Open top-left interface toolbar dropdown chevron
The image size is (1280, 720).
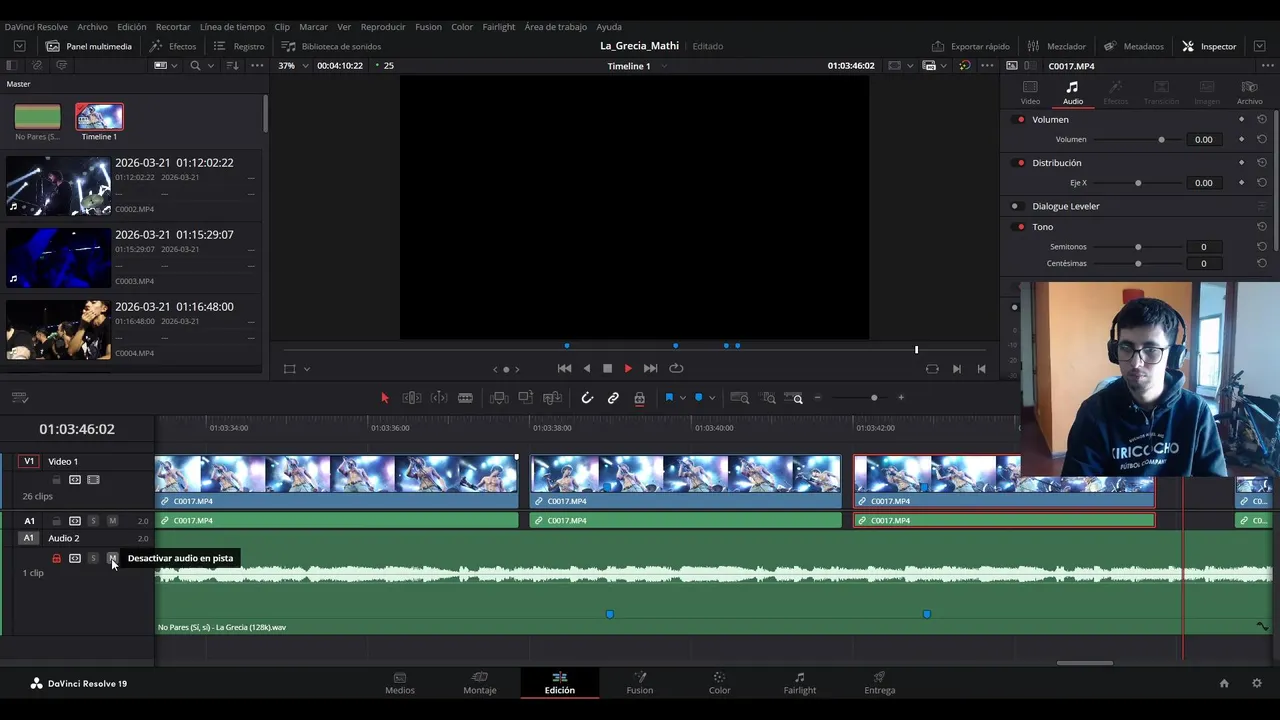[20, 46]
